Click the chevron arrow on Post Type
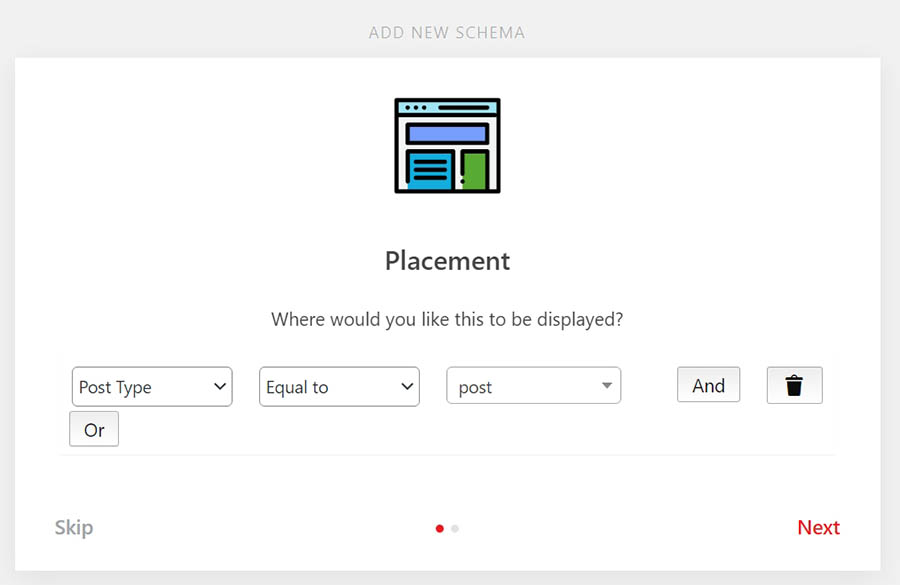Image resolution: width=900 pixels, height=585 pixels. (x=220, y=387)
